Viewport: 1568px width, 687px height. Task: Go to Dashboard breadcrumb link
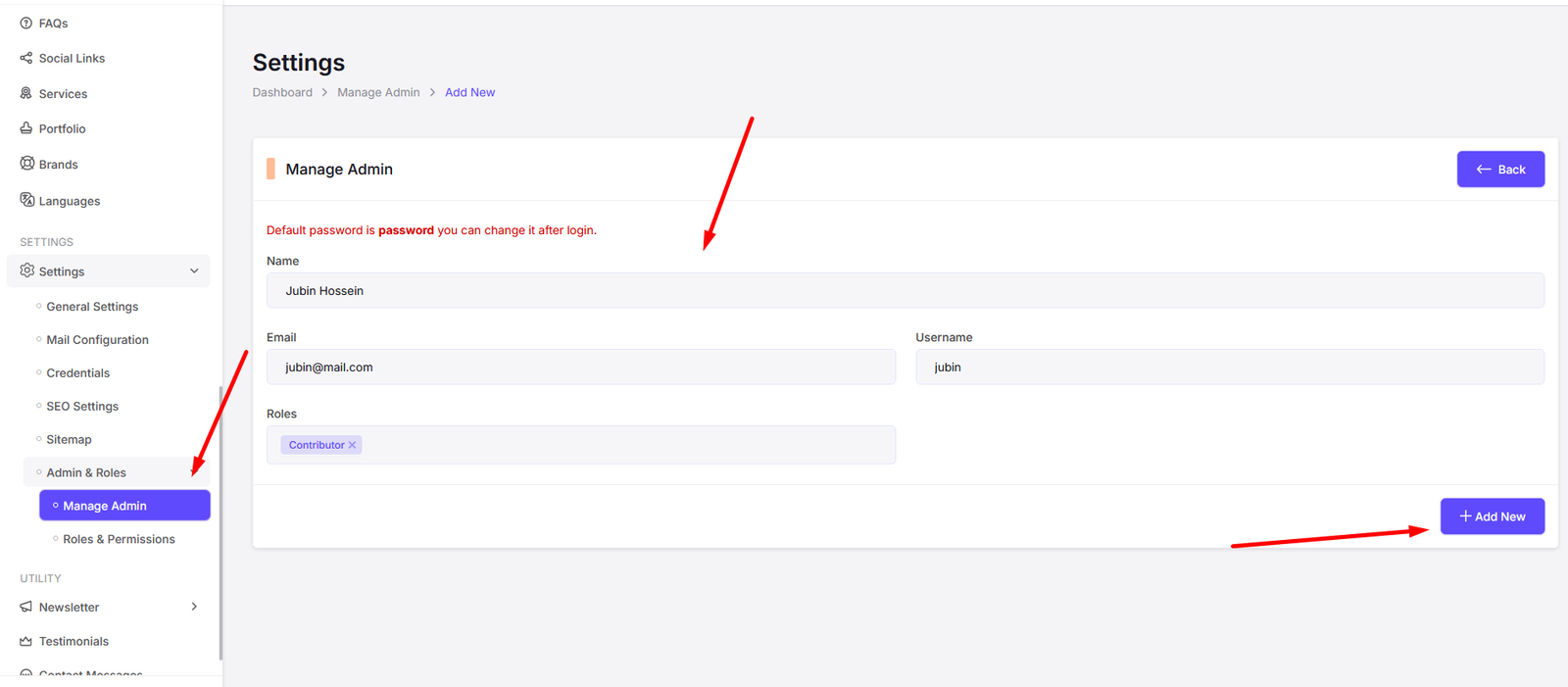282,92
